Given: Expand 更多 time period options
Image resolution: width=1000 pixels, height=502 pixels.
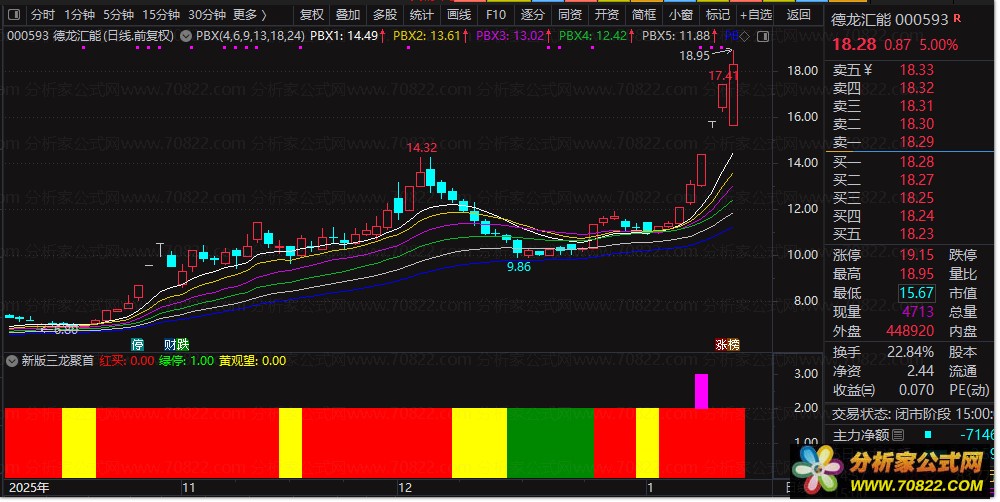Looking at the screenshot, I should point(250,14).
